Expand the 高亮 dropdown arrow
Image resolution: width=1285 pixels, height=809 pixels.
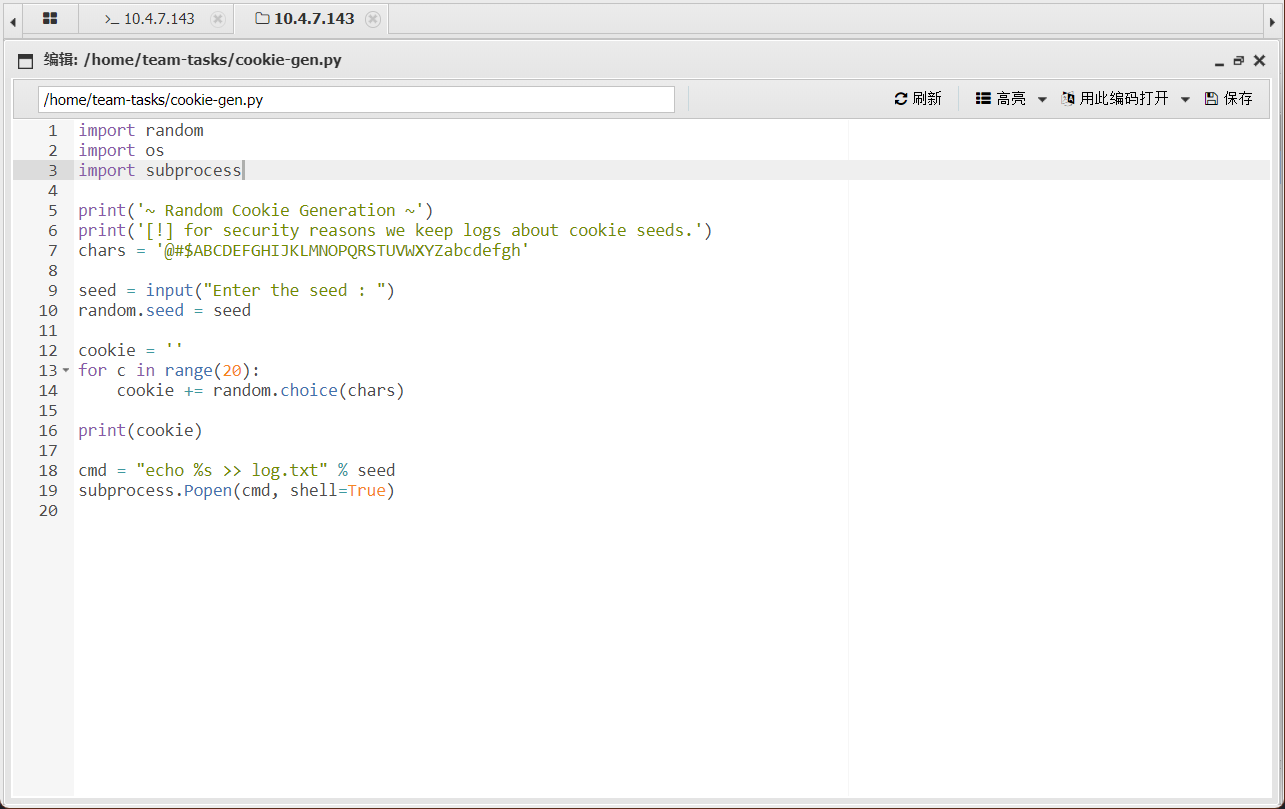(1042, 100)
